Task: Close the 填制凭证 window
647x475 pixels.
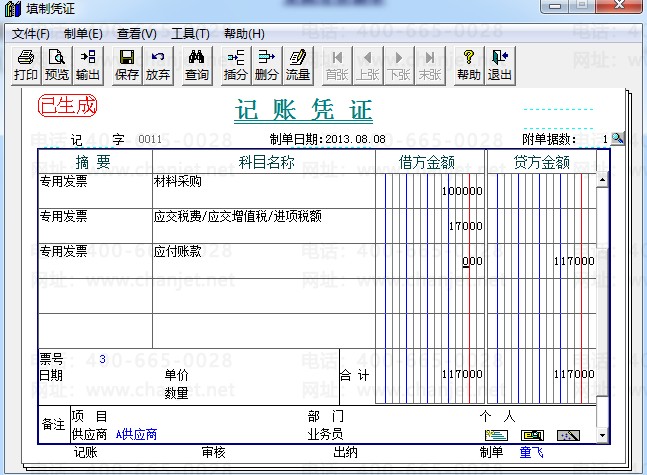Action: (x=619, y=6)
